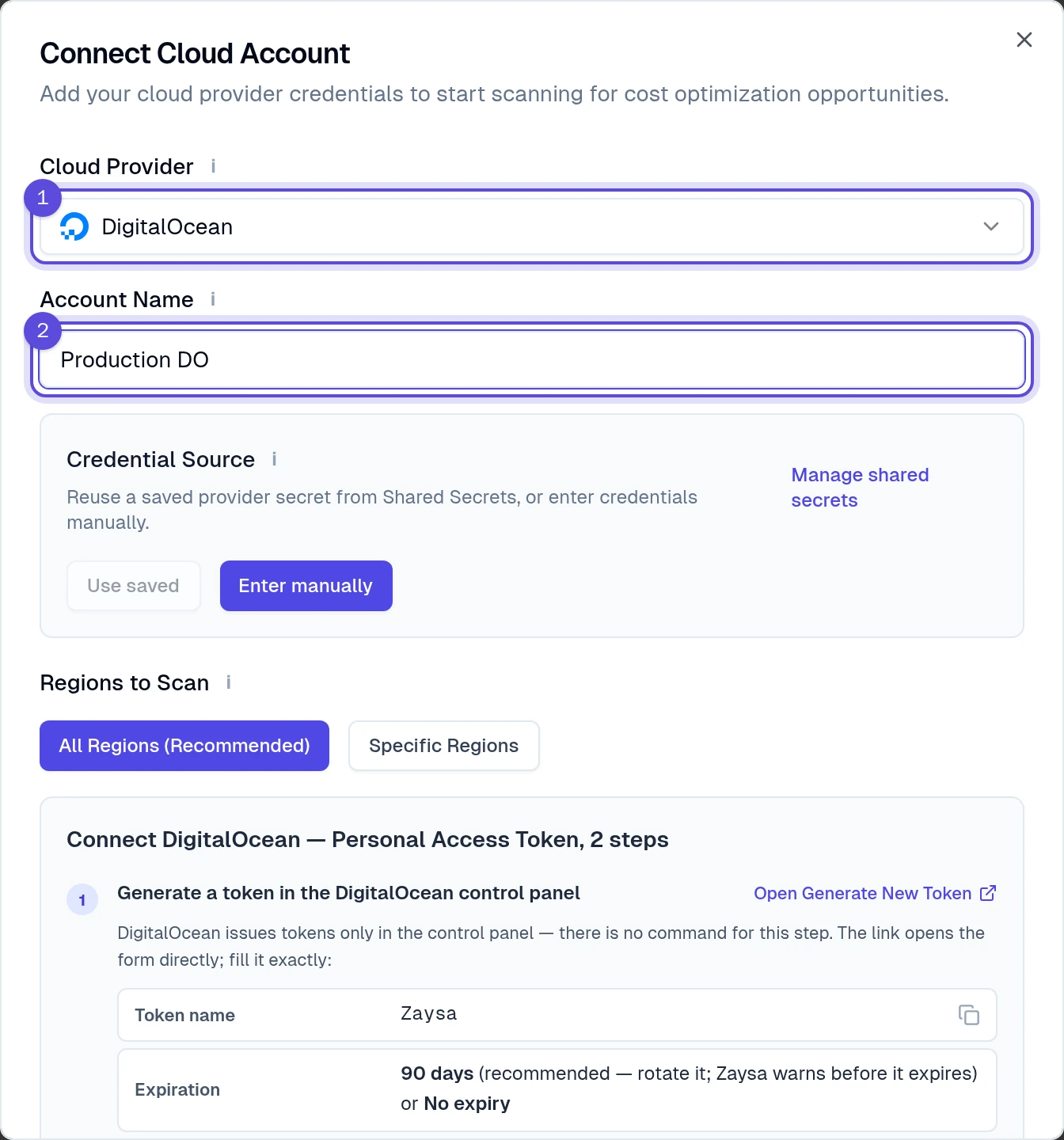This screenshot has height=1140, width=1064.
Task: Click the Account Name input field
Action: (x=532, y=360)
